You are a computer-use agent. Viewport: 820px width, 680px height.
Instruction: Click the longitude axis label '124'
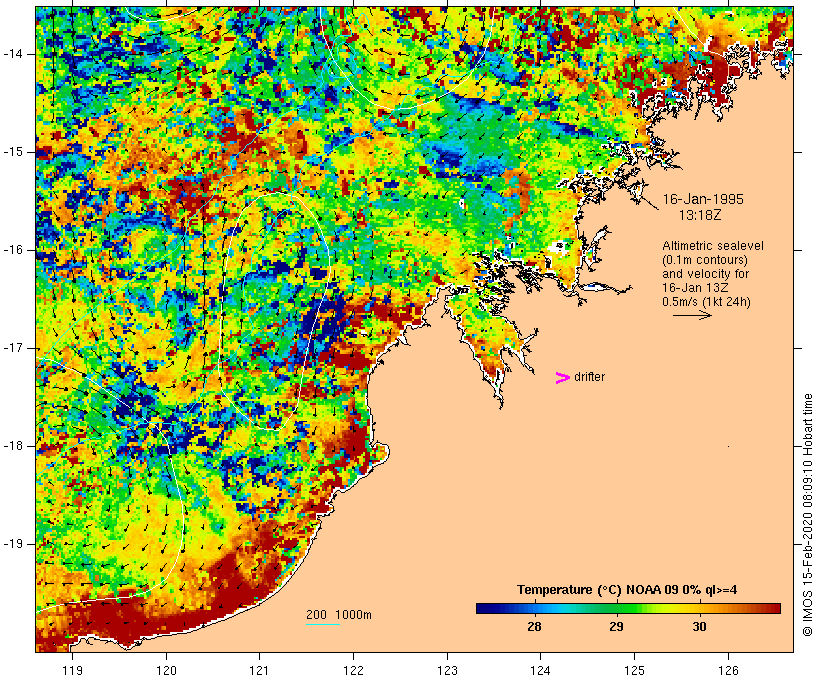tap(540, 670)
